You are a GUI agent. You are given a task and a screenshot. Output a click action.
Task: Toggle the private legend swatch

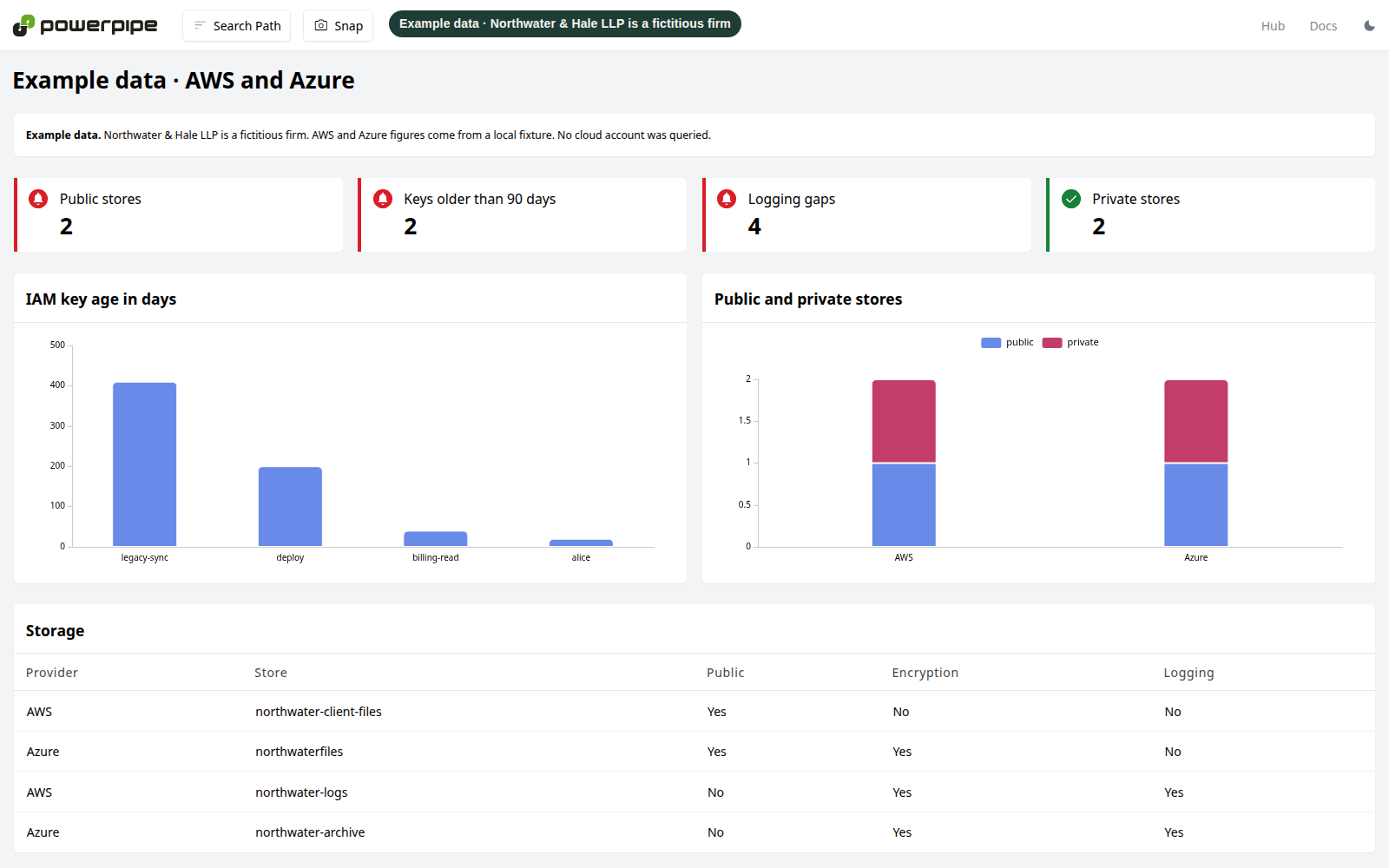(x=1052, y=343)
